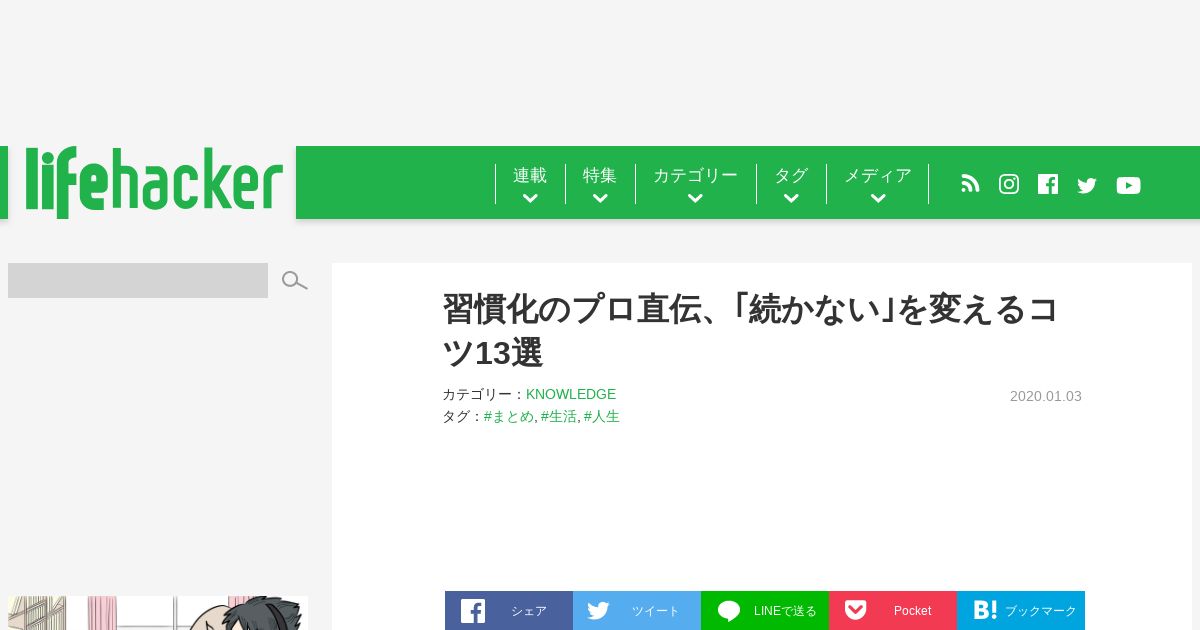1200x630 pixels.
Task: Open the KNOWLEDGE category link
Action: click(571, 394)
